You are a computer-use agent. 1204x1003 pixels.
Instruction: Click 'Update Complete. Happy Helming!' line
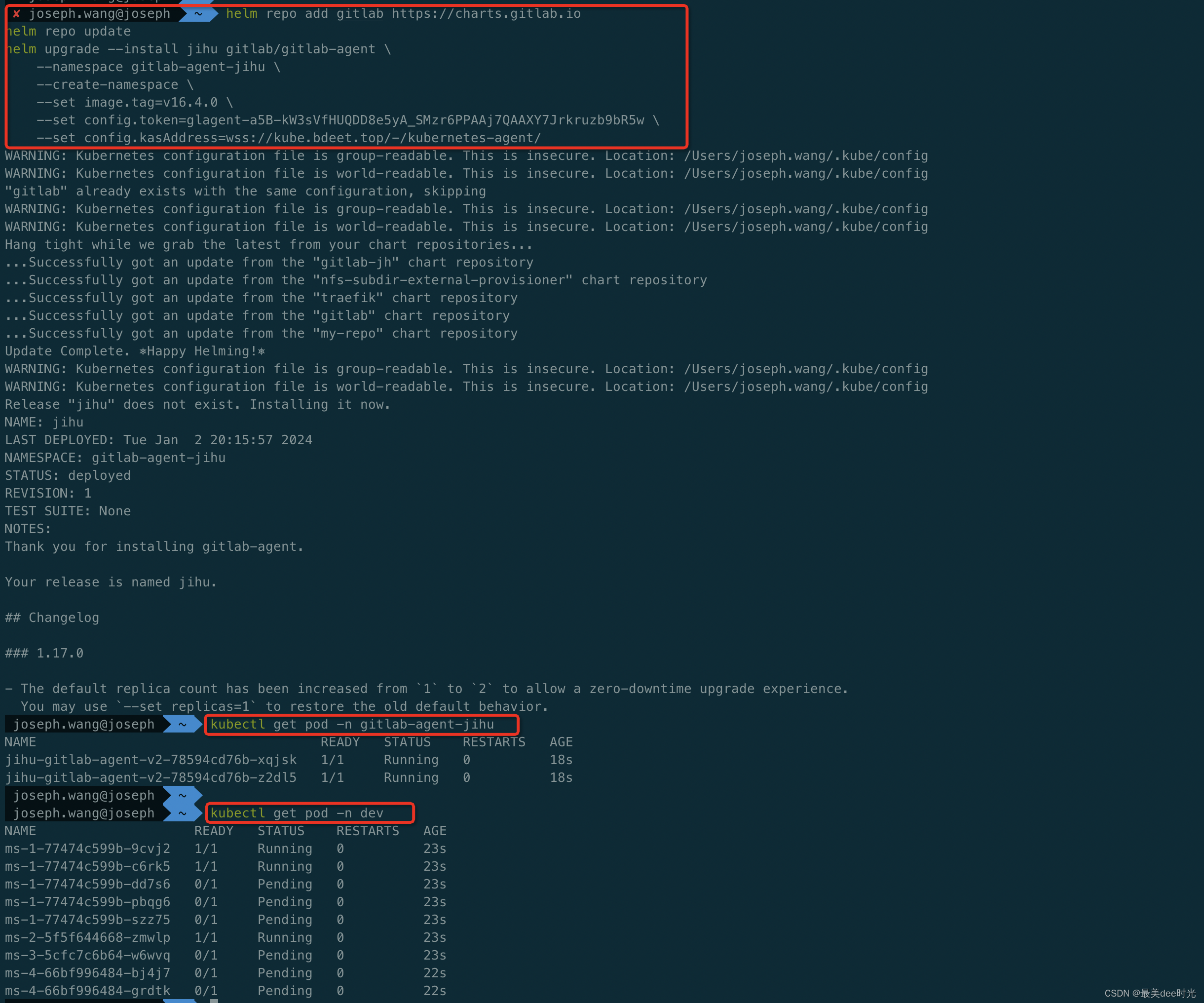click(x=135, y=351)
